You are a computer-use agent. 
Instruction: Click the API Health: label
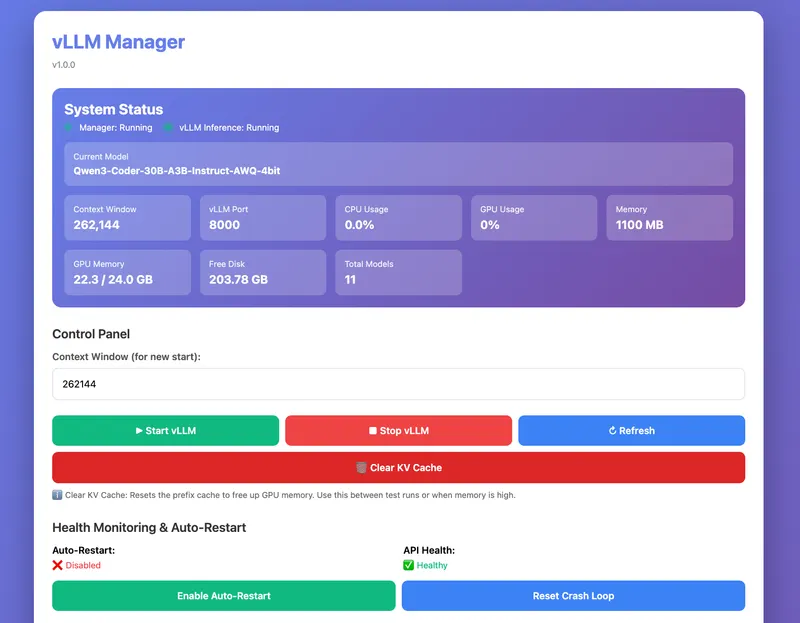coord(429,550)
